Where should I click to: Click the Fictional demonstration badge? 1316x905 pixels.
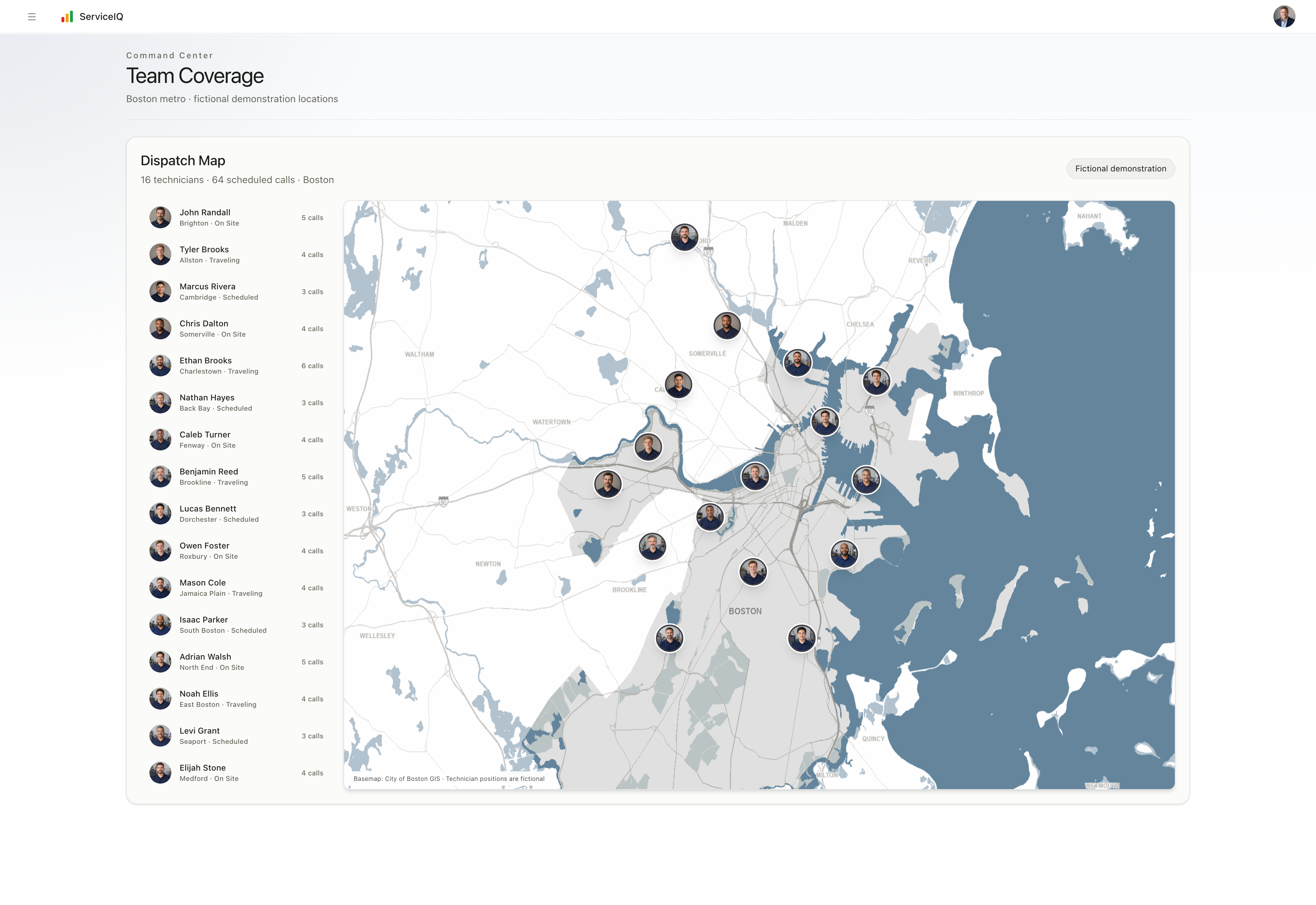coord(1120,168)
